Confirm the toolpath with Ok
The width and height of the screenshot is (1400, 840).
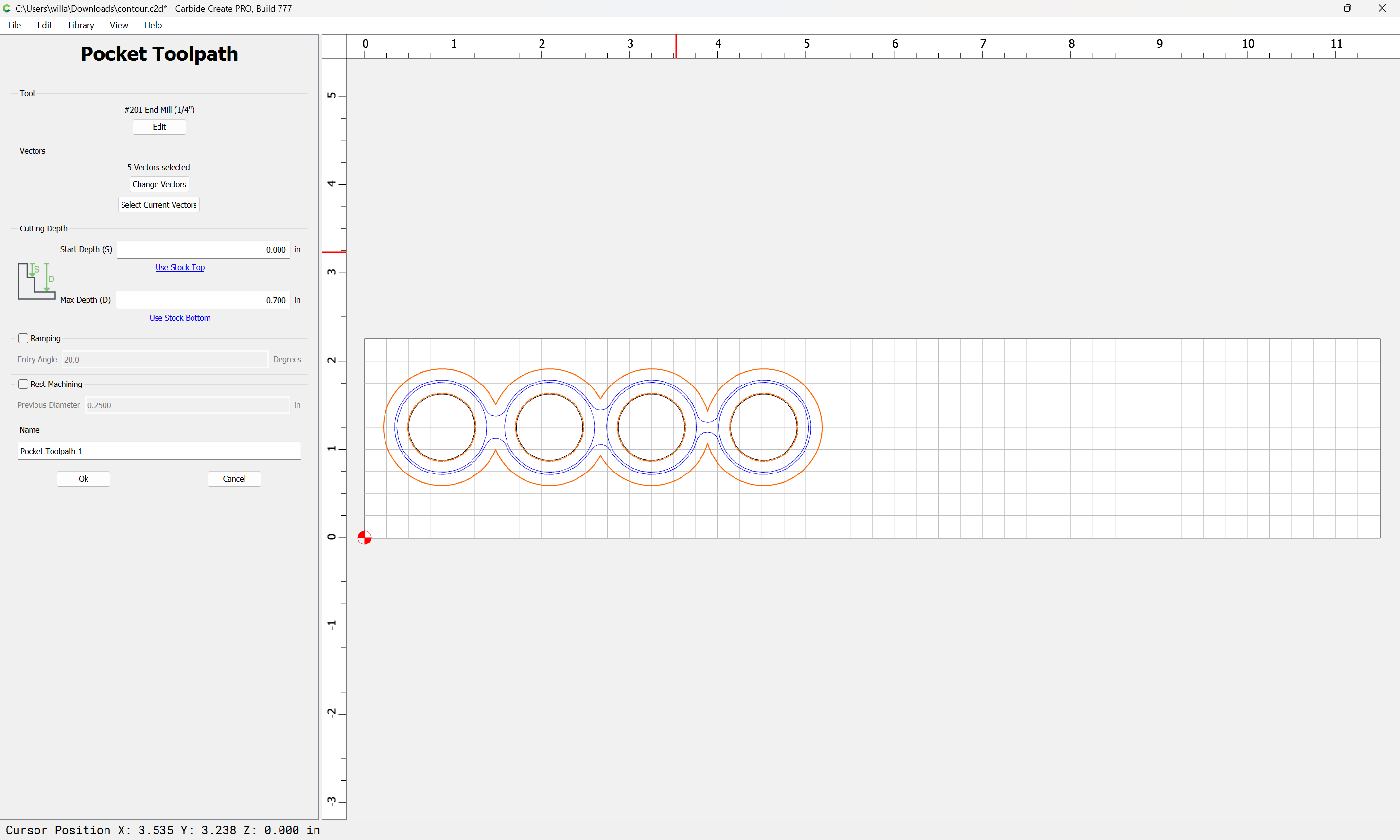point(83,479)
